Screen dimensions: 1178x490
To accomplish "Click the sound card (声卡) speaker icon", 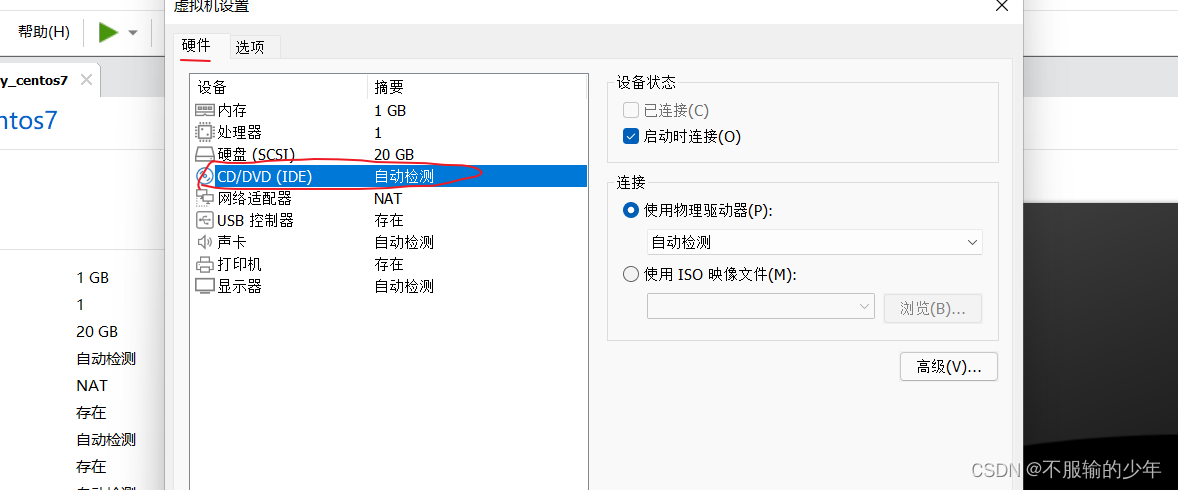I will tap(204, 242).
